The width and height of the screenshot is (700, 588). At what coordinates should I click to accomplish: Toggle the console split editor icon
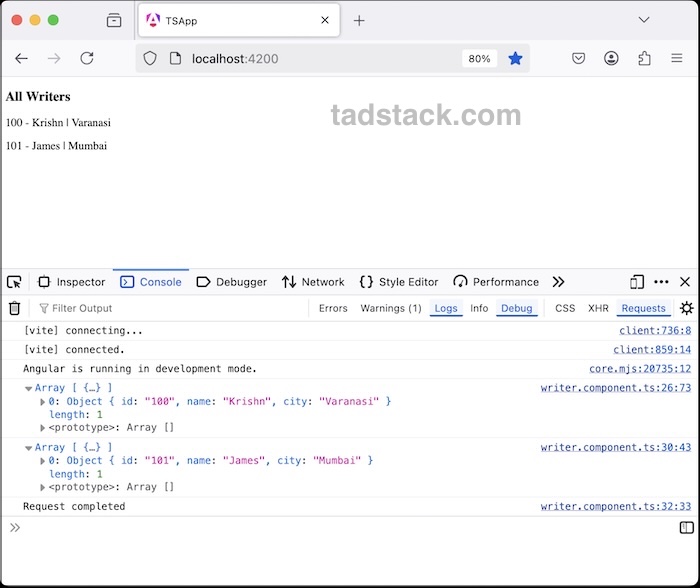coord(687,528)
